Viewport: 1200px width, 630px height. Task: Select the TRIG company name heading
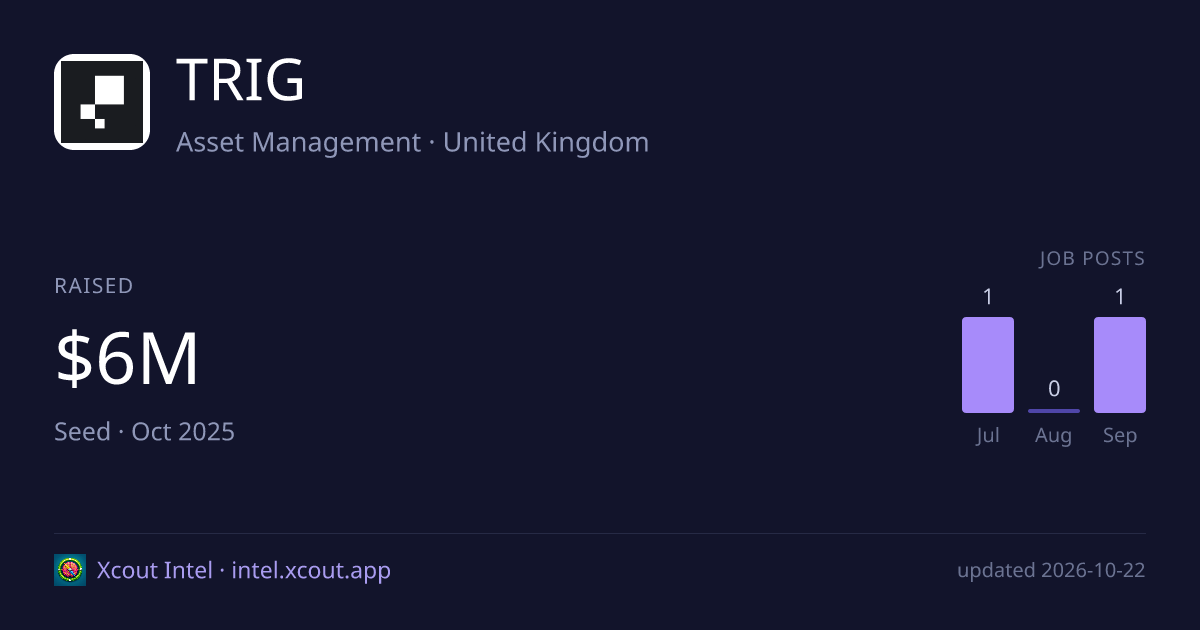pyautogui.click(x=240, y=81)
